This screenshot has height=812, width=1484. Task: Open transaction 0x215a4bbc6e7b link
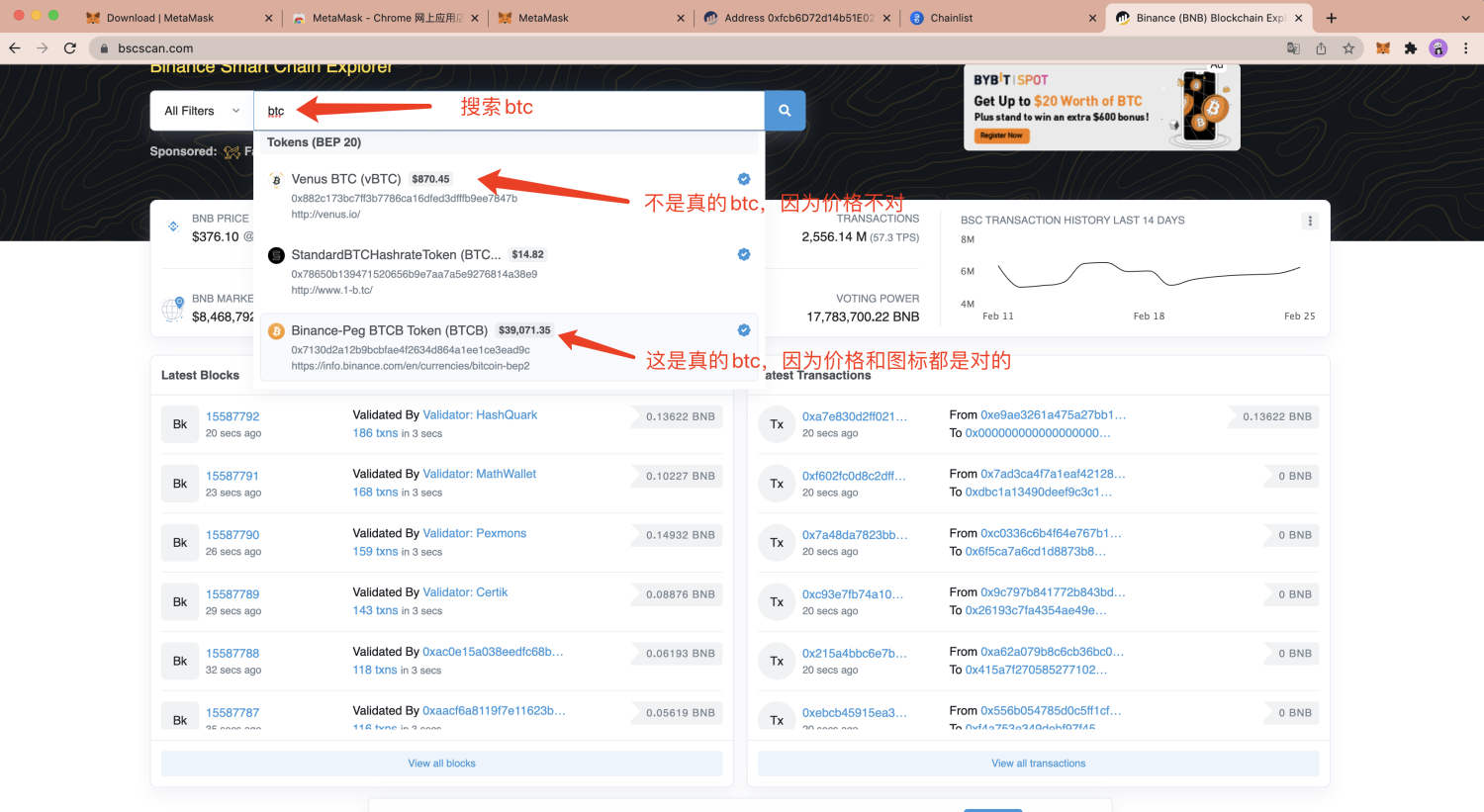(x=855, y=654)
